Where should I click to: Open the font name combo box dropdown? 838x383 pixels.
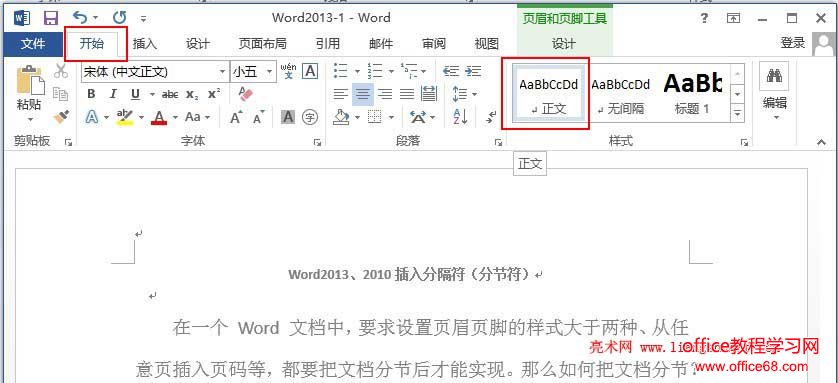click(x=223, y=71)
